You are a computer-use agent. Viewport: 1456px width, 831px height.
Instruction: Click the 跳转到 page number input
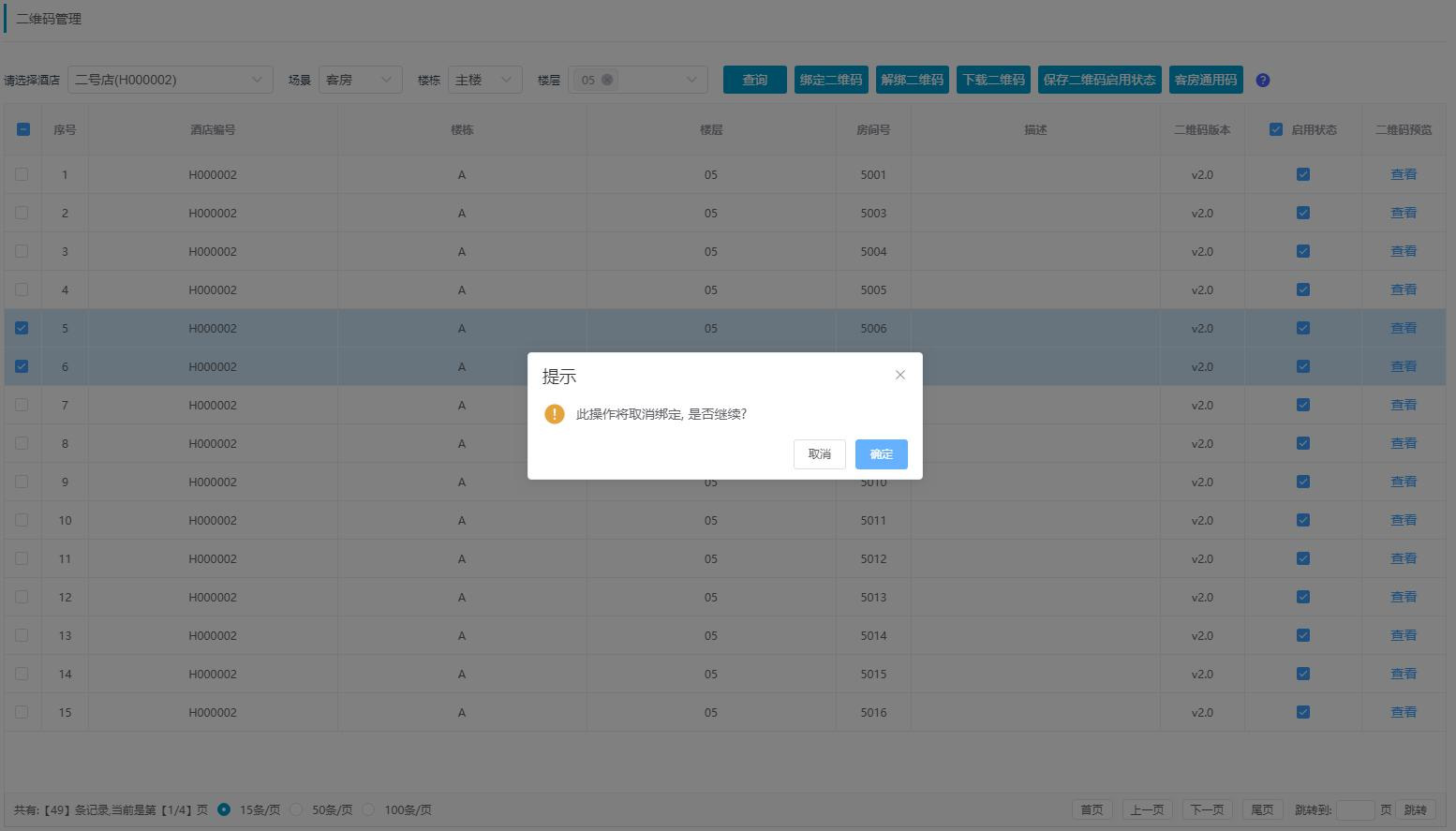point(1355,809)
